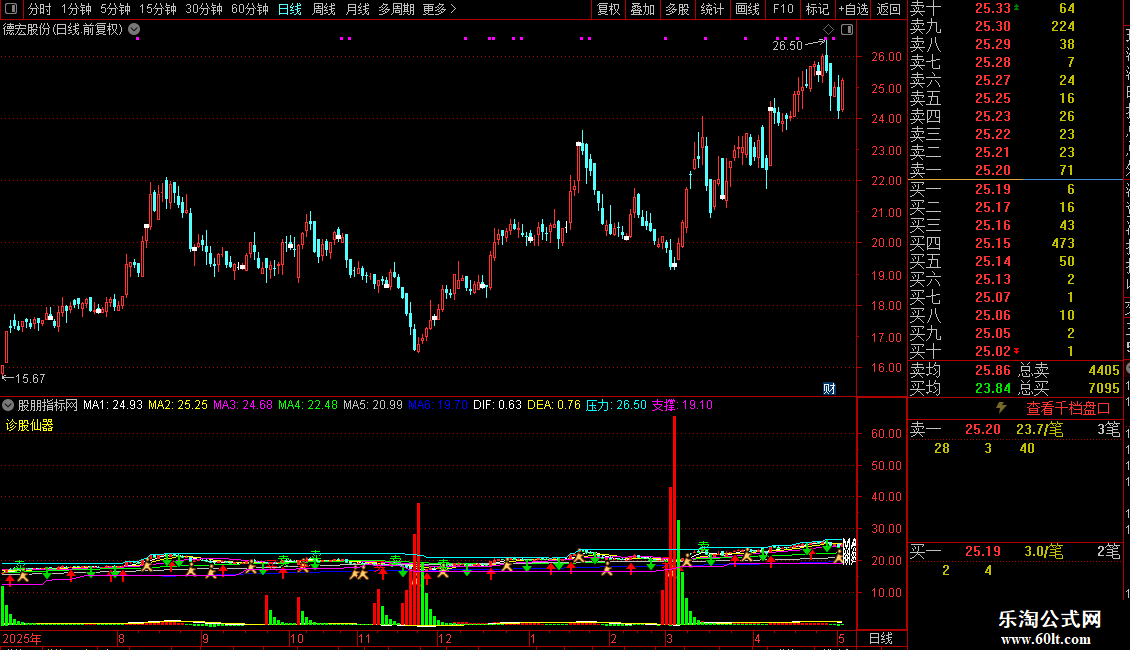Click the 压力: 26.50 indicator value

click(616, 405)
